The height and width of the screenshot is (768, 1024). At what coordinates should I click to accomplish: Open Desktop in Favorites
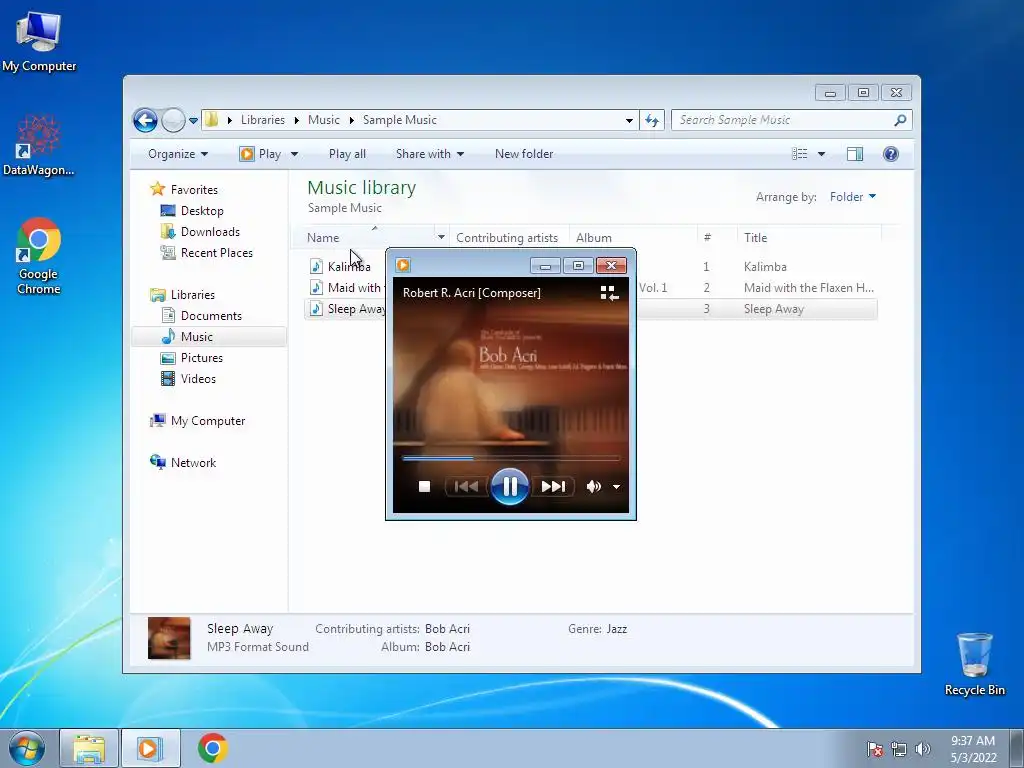point(201,211)
